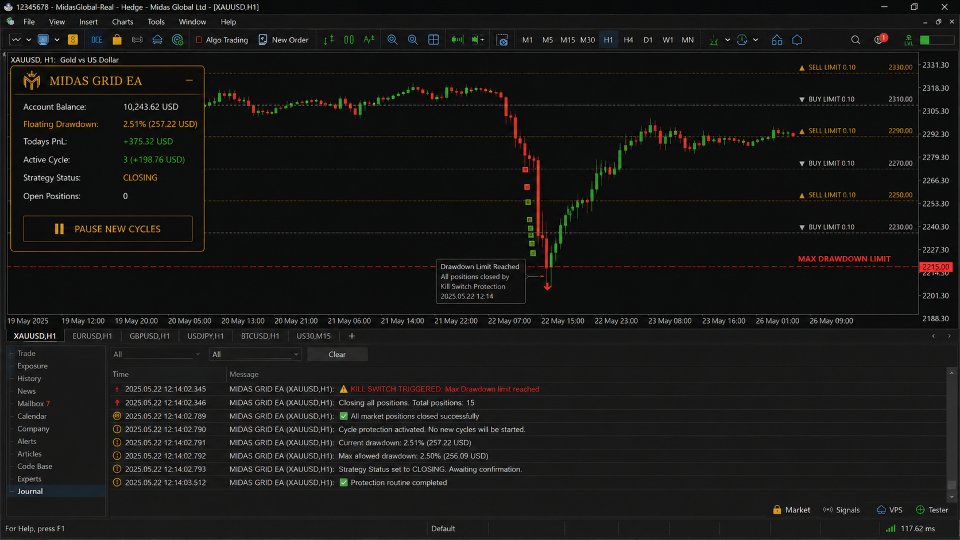Click the gold dollar icon in toolbar

coord(73,40)
